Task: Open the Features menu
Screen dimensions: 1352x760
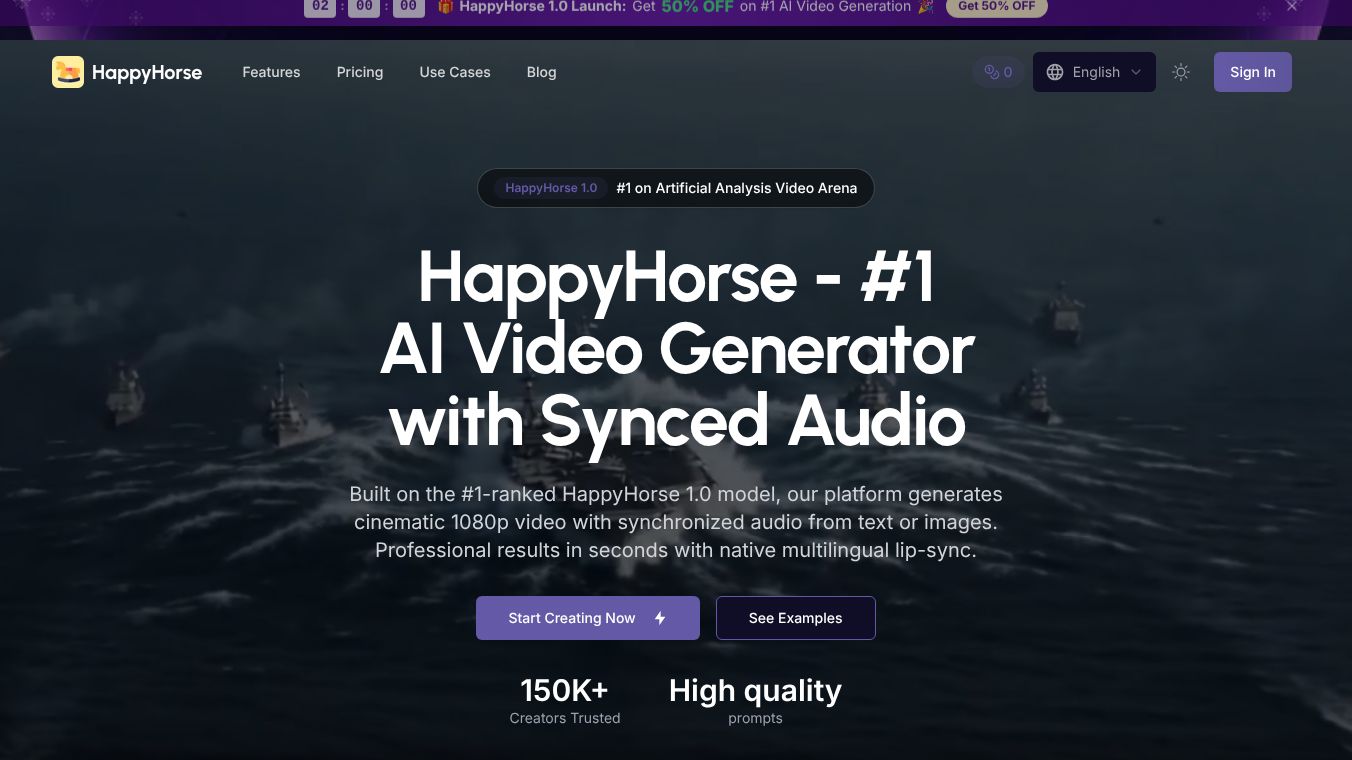Action: (x=271, y=72)
